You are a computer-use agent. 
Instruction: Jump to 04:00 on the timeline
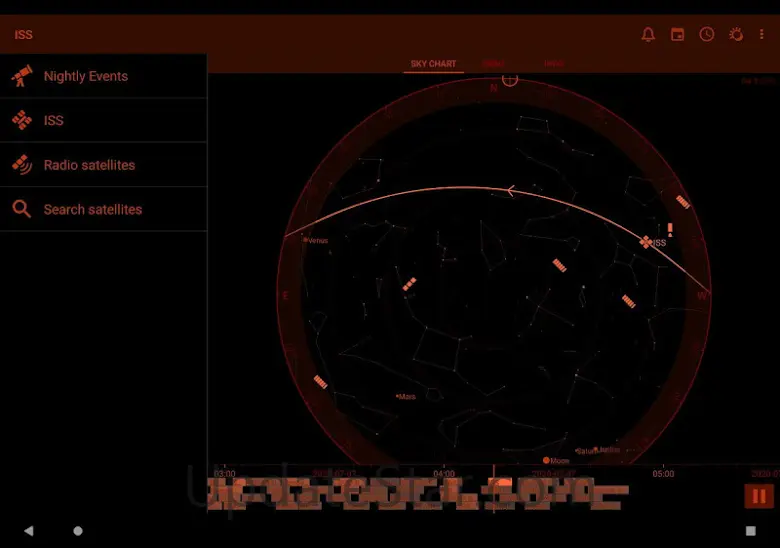pos(444,473)
